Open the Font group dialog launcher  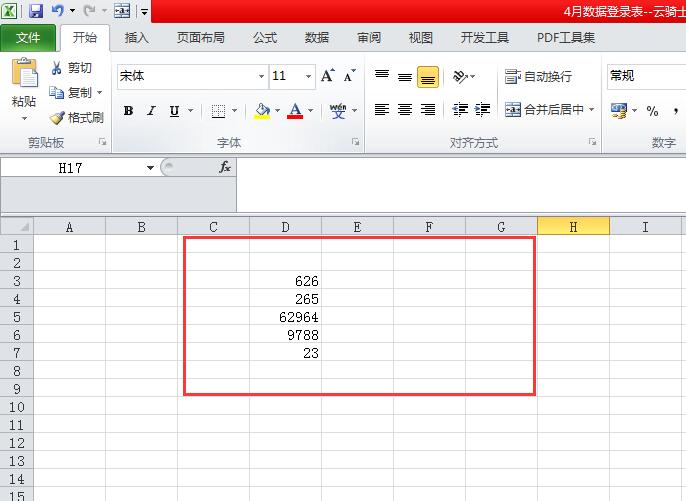pyautogui.click(x=356, y=141)
